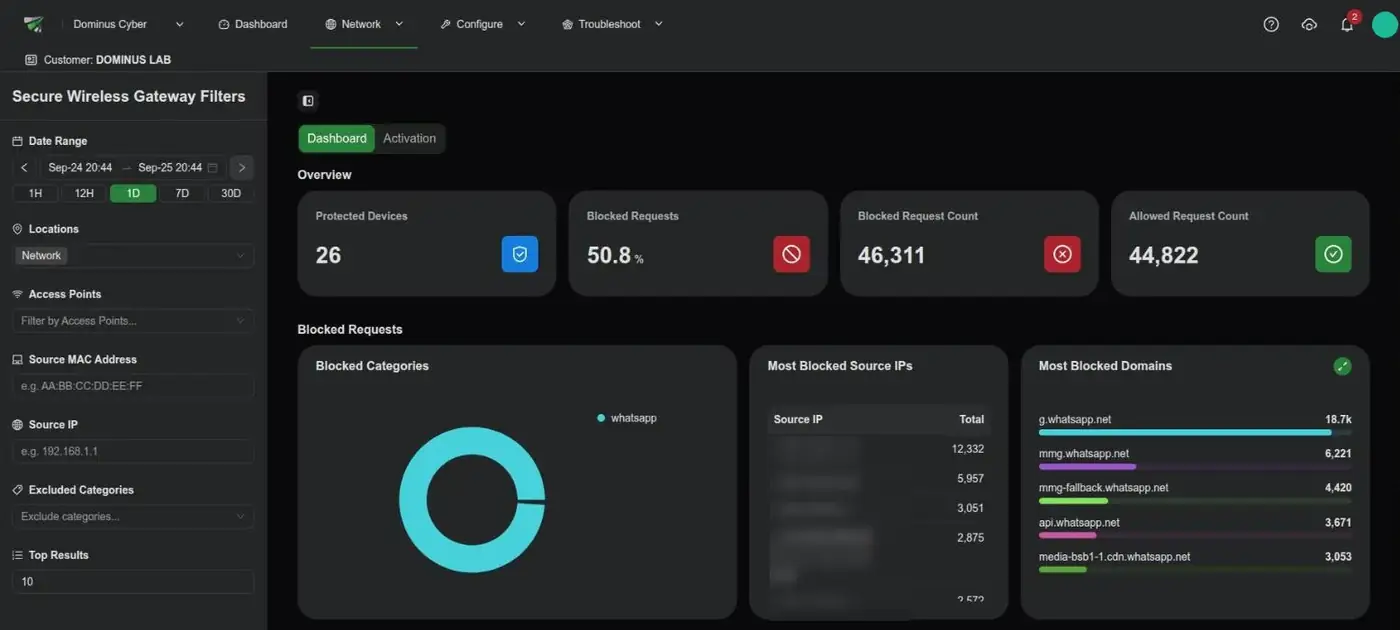Expand the Configure menu chevron
Viewport: 1400px width, 630px height.
pos(521,24)
